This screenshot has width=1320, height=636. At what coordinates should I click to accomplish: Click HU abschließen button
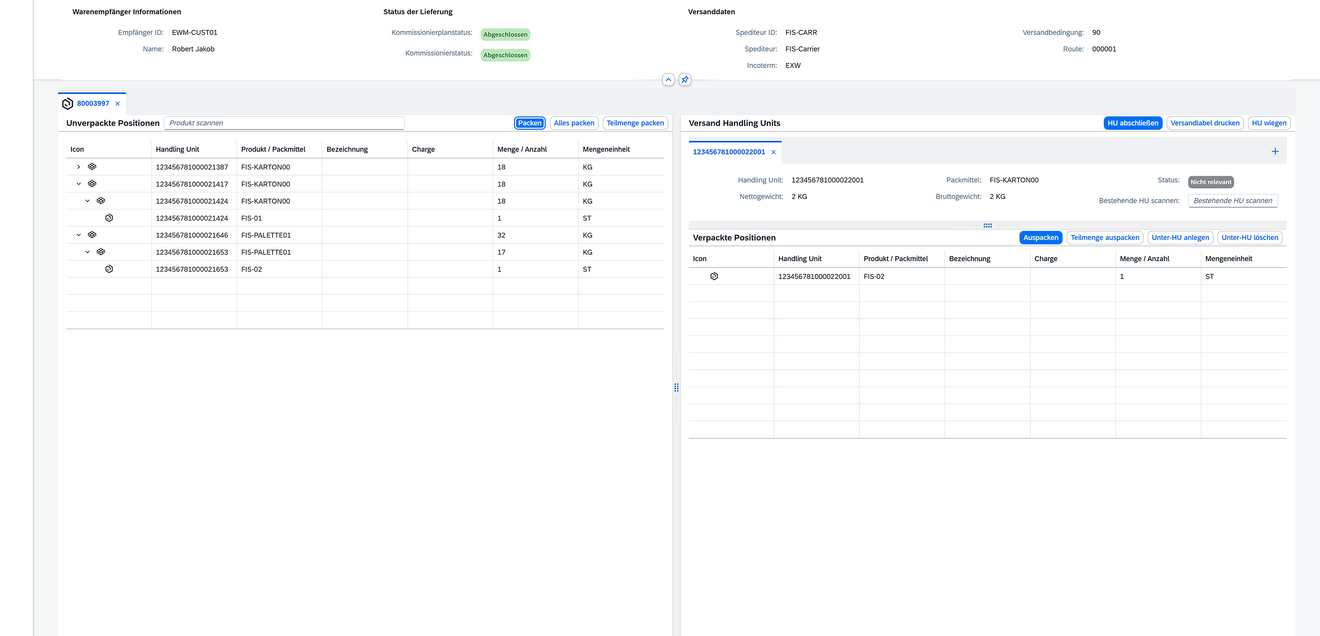point(1133,123)
